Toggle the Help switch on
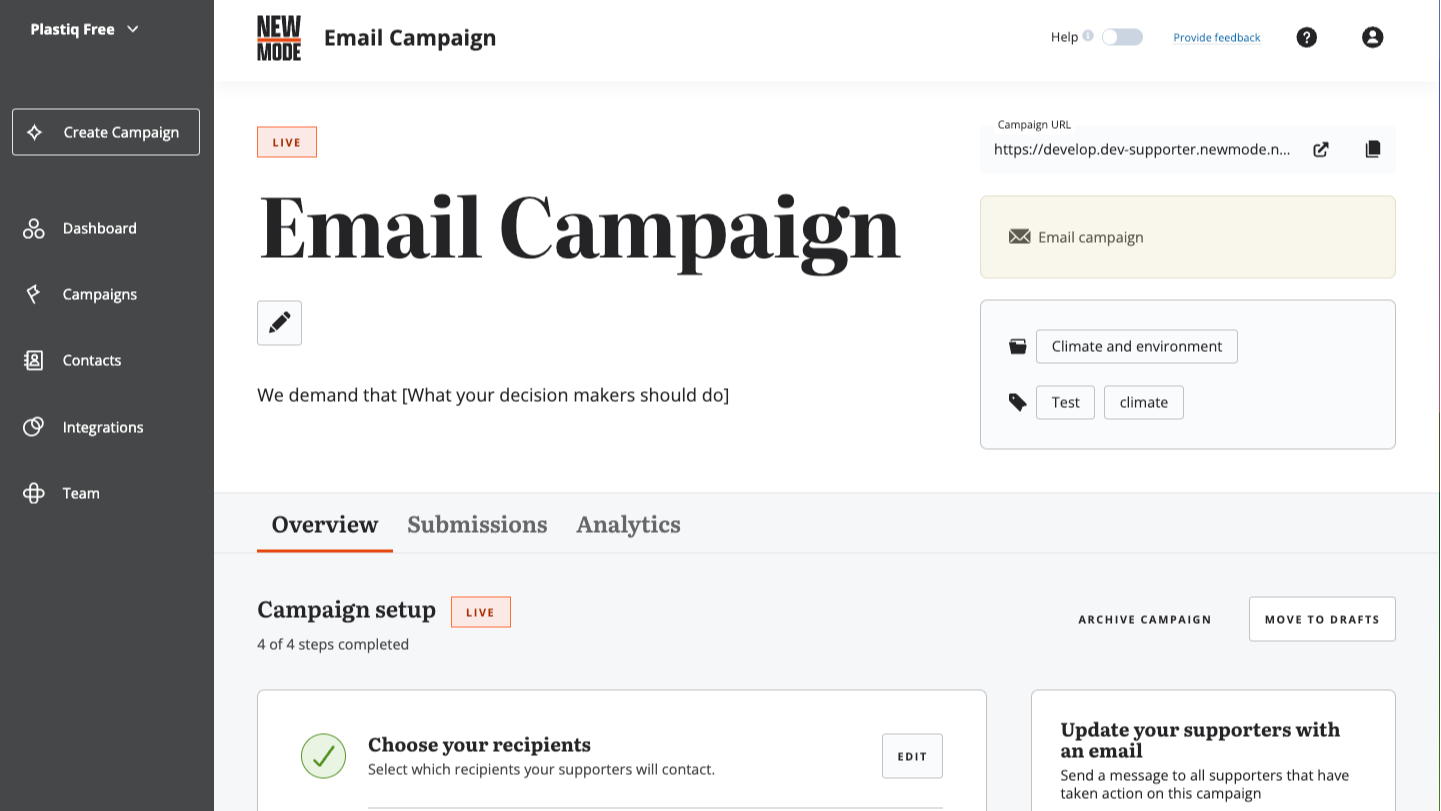The height and width of the screenshot is (811, 1441). [x=1122, y=37]
